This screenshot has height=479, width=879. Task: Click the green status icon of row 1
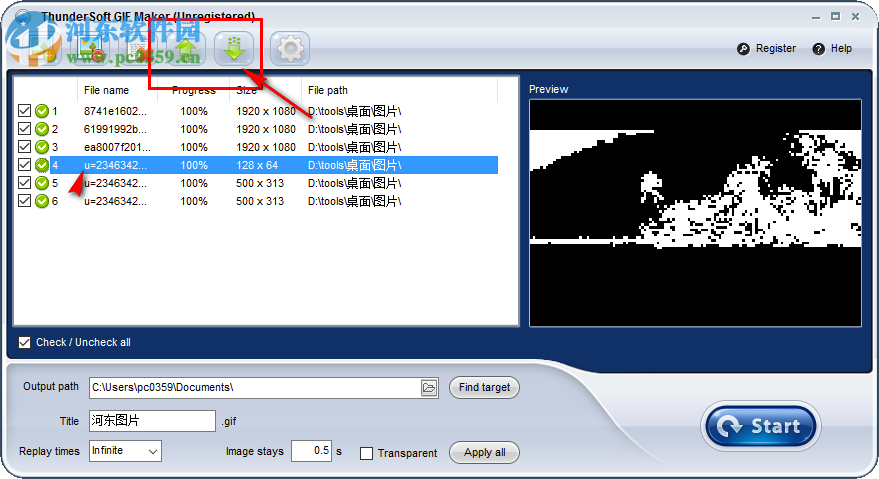coord(42,111)
